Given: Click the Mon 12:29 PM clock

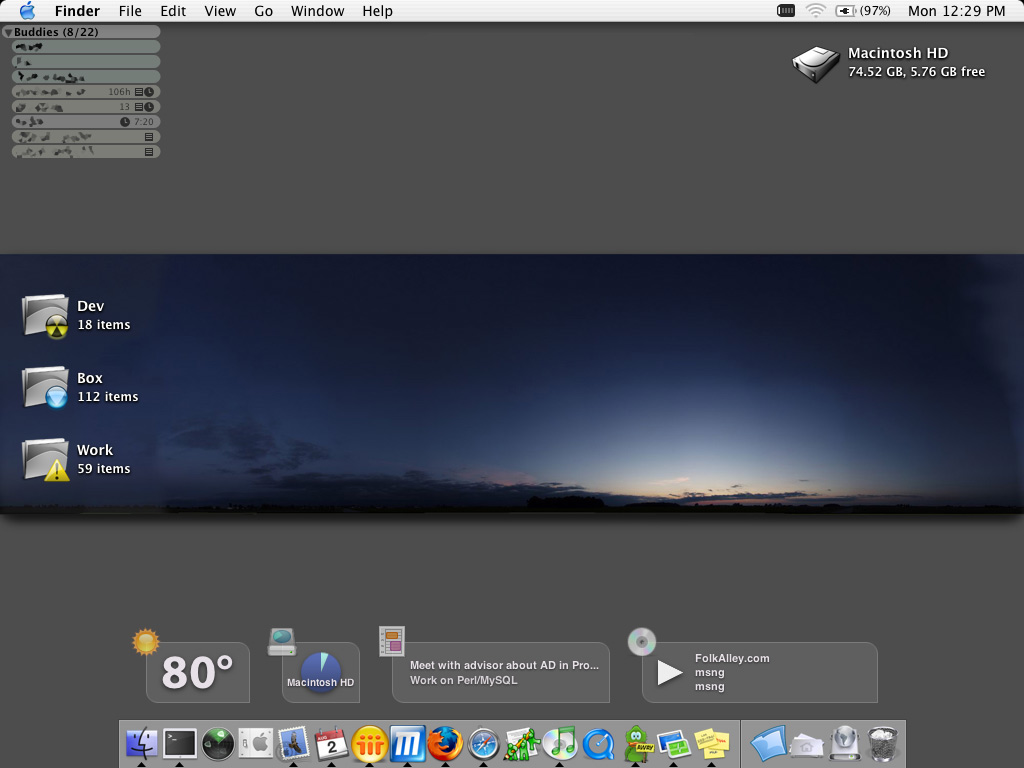Looking at the screenshot, I should click(x=957, y=11).
